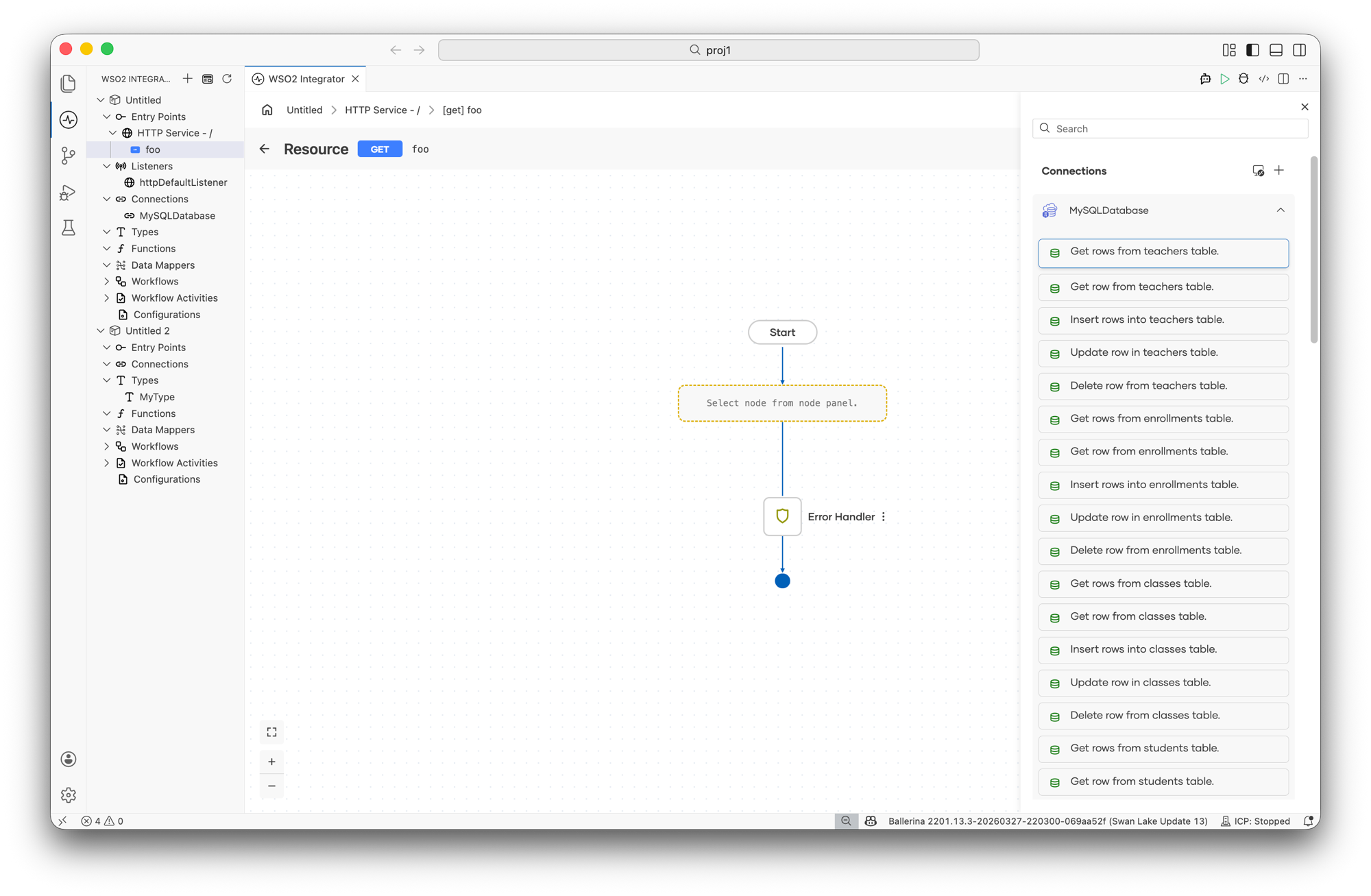This screenshot has height=896, width=1371.
Task: Choose Update row in teachers table
Action: (x=1163, y=353)
